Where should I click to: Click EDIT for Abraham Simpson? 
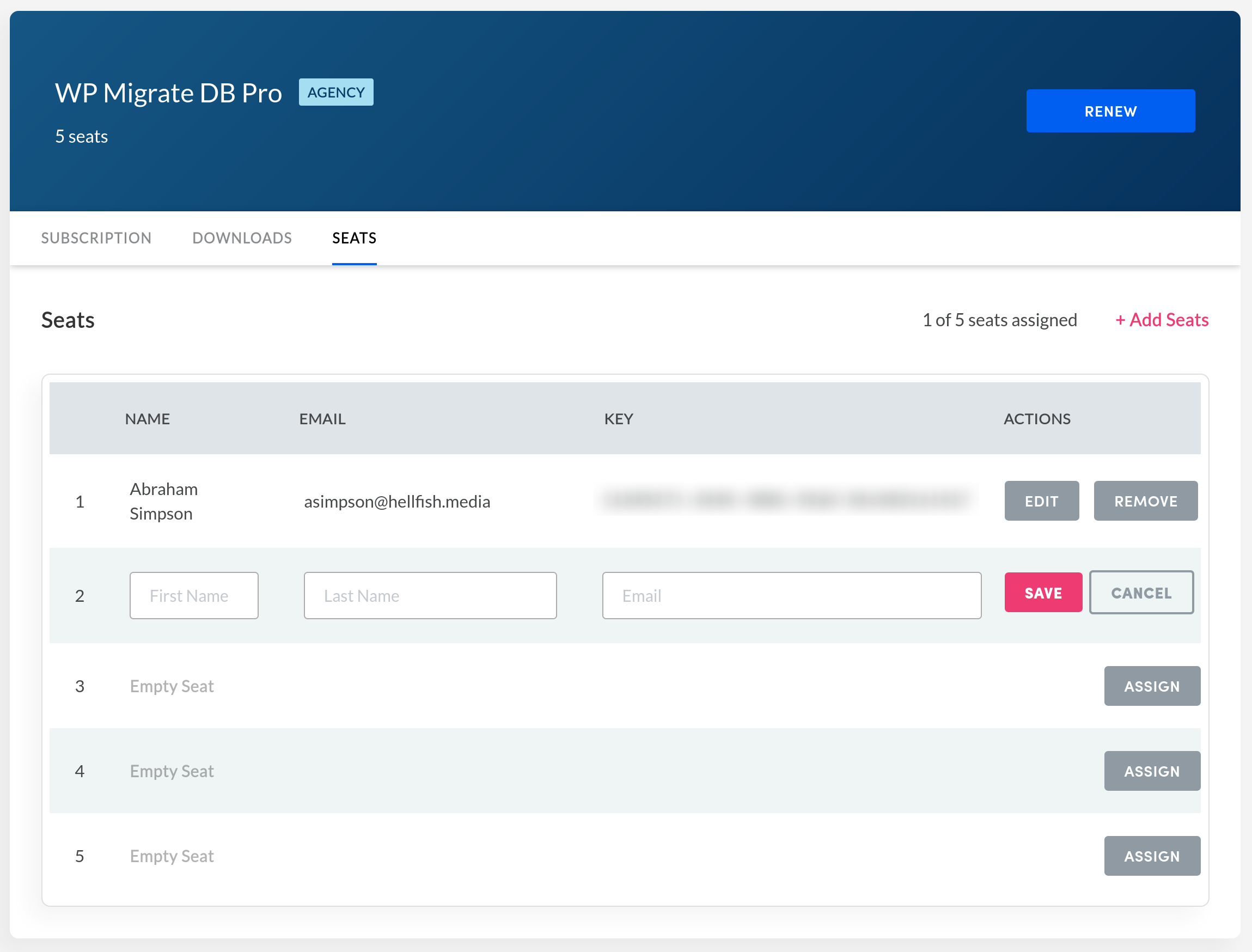tap(1041, 501)
